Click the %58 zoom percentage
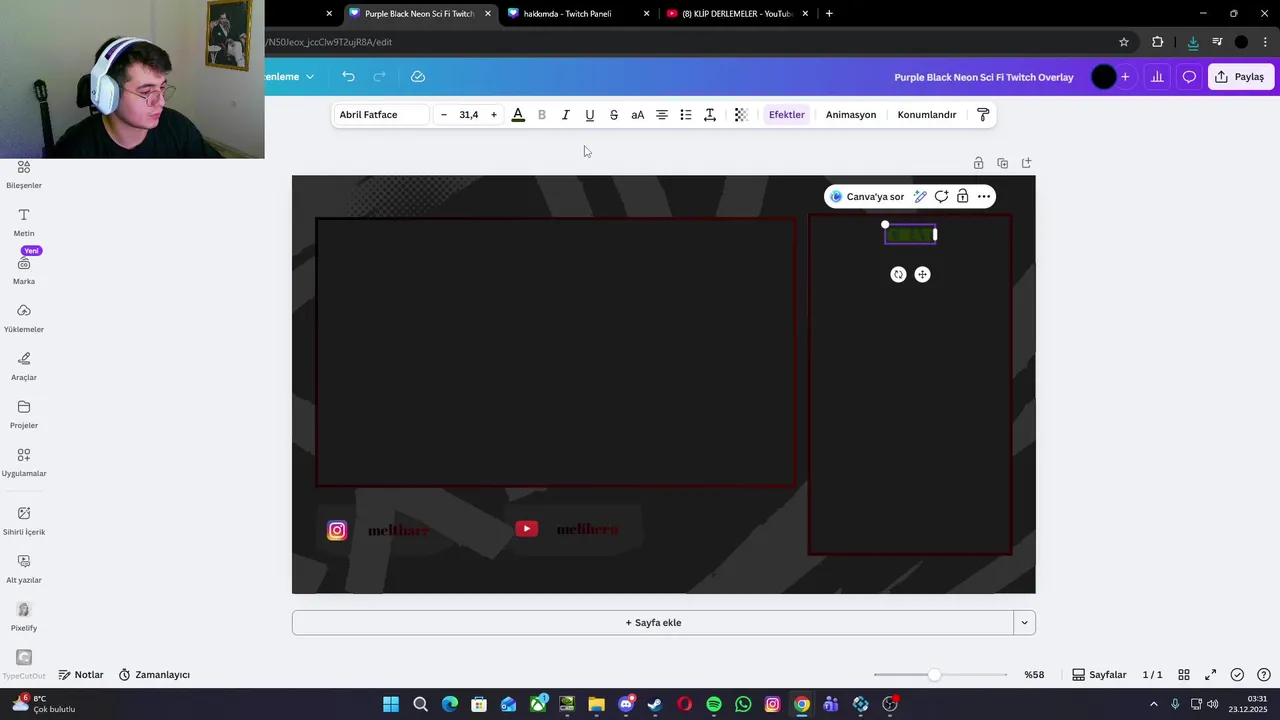The image size is (1280, 720). tap(1034, 675)
